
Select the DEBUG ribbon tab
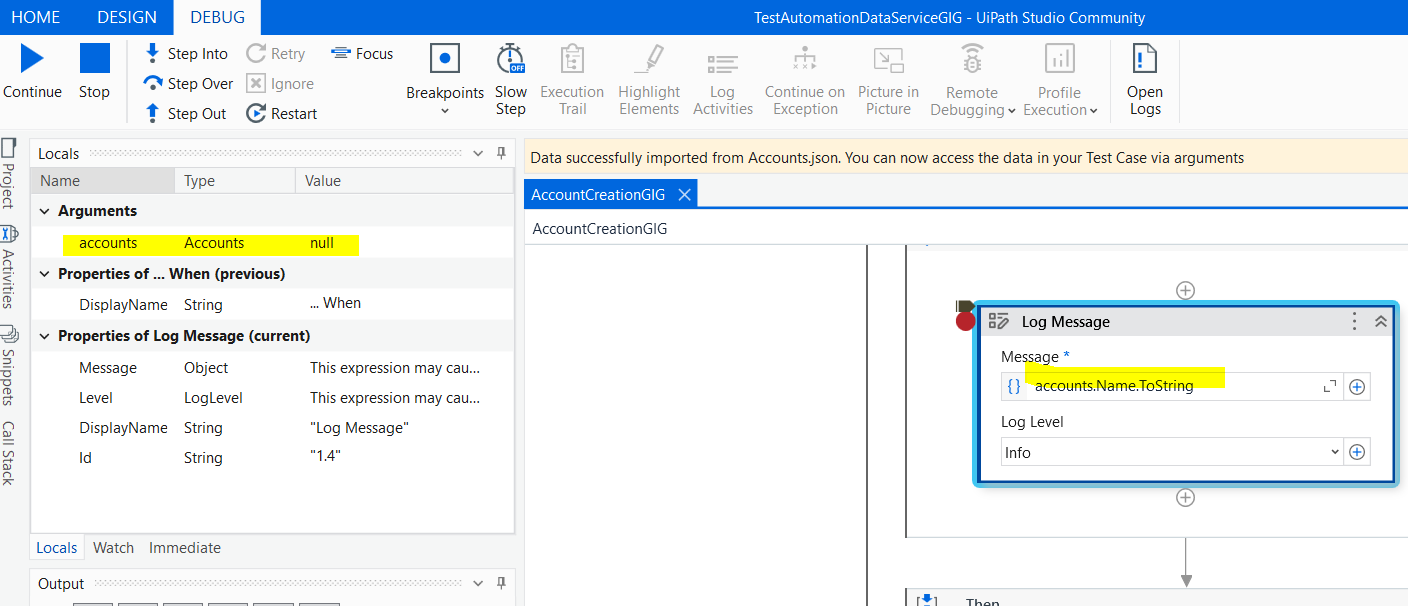217,17
